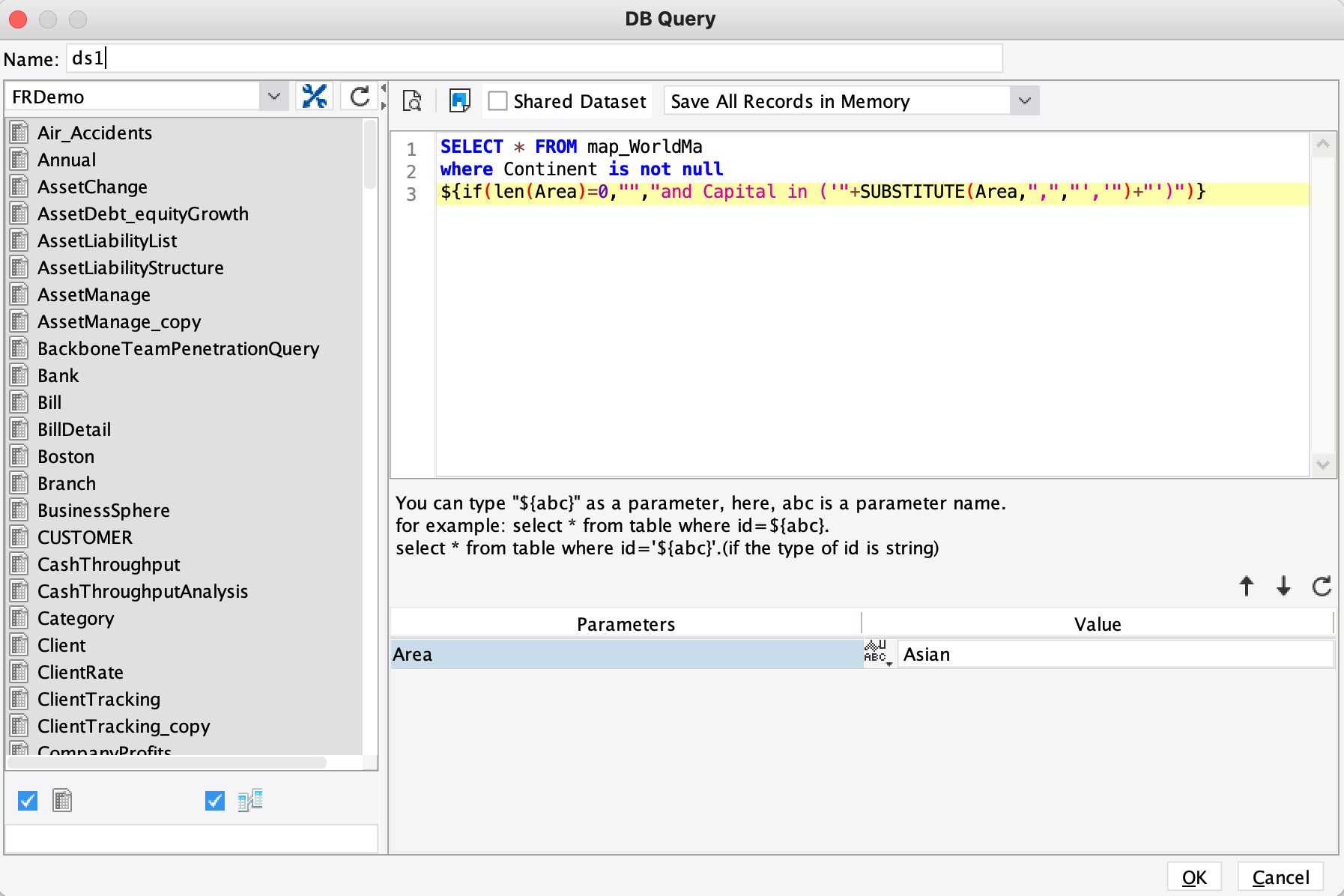Move the Area parameter up
Screen dimensions: 1344x896
pos(1245,587)
